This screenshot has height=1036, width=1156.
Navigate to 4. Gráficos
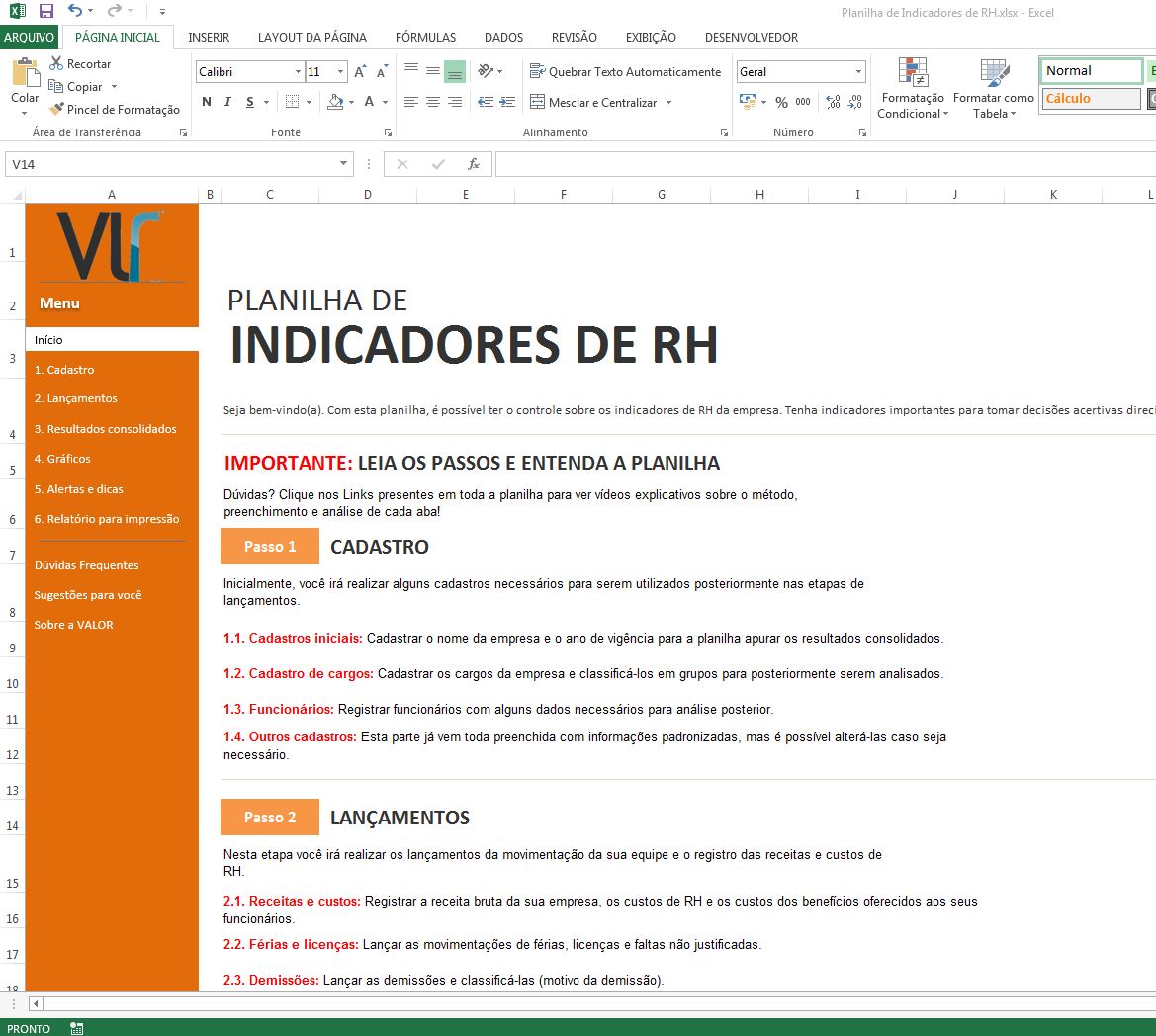coord(62,459)
